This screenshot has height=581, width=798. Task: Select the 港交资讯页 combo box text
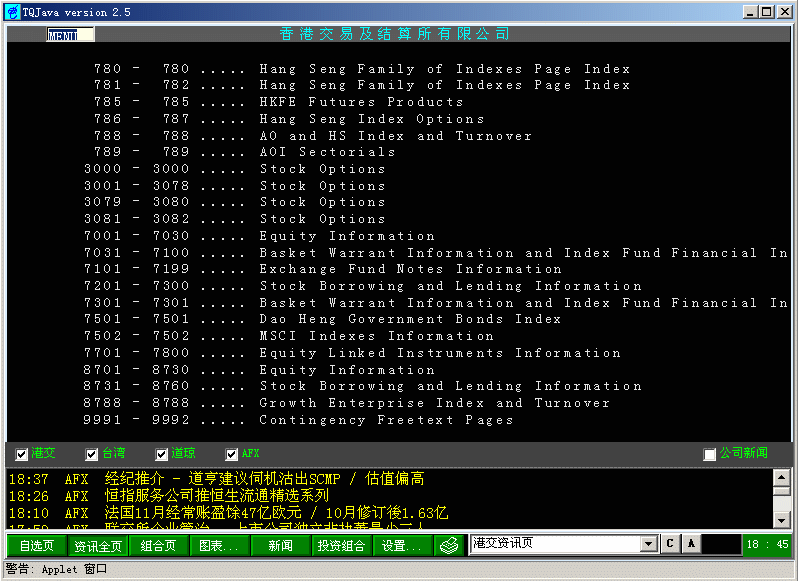[555, 543]
